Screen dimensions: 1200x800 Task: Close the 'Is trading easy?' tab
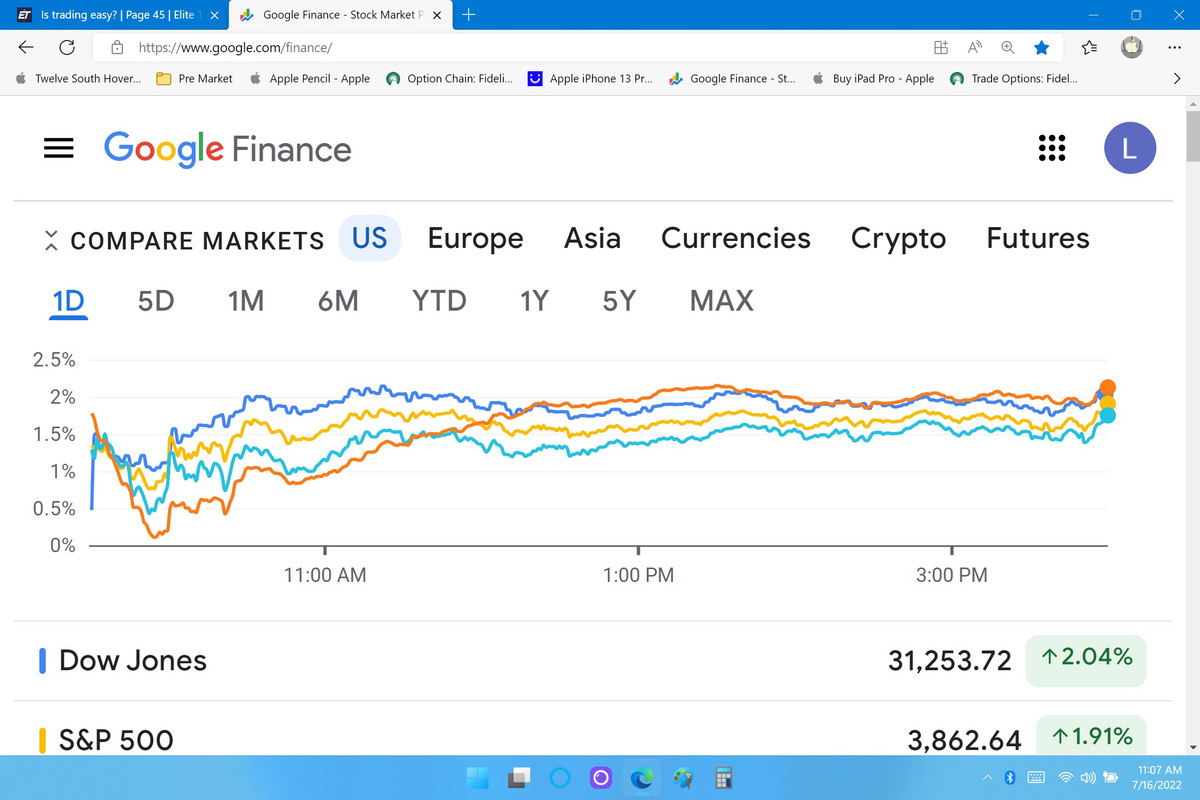[x=213, y=15]
